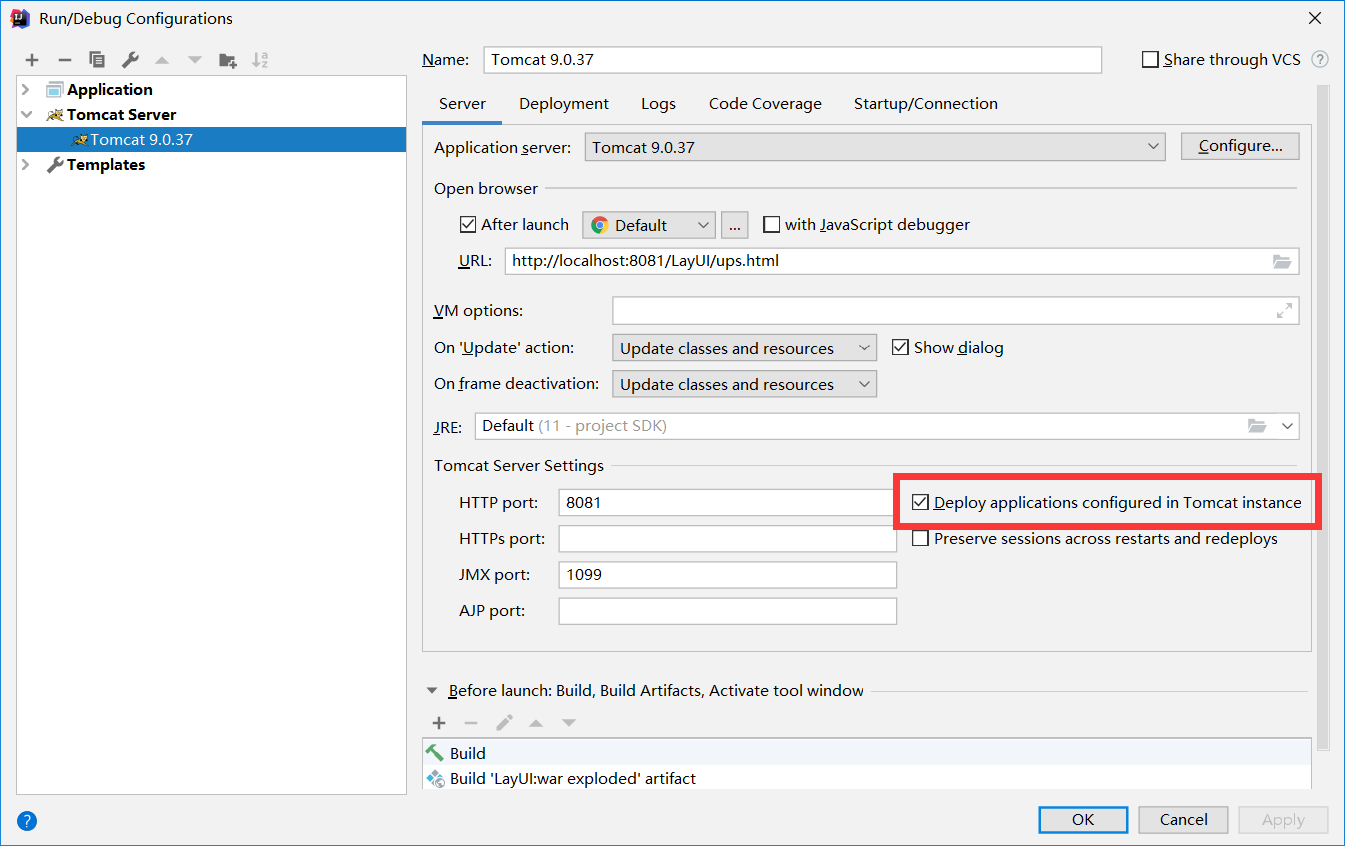The image size is (1345, 846).
Task: Click the OK button
Action: point(1083,820)
